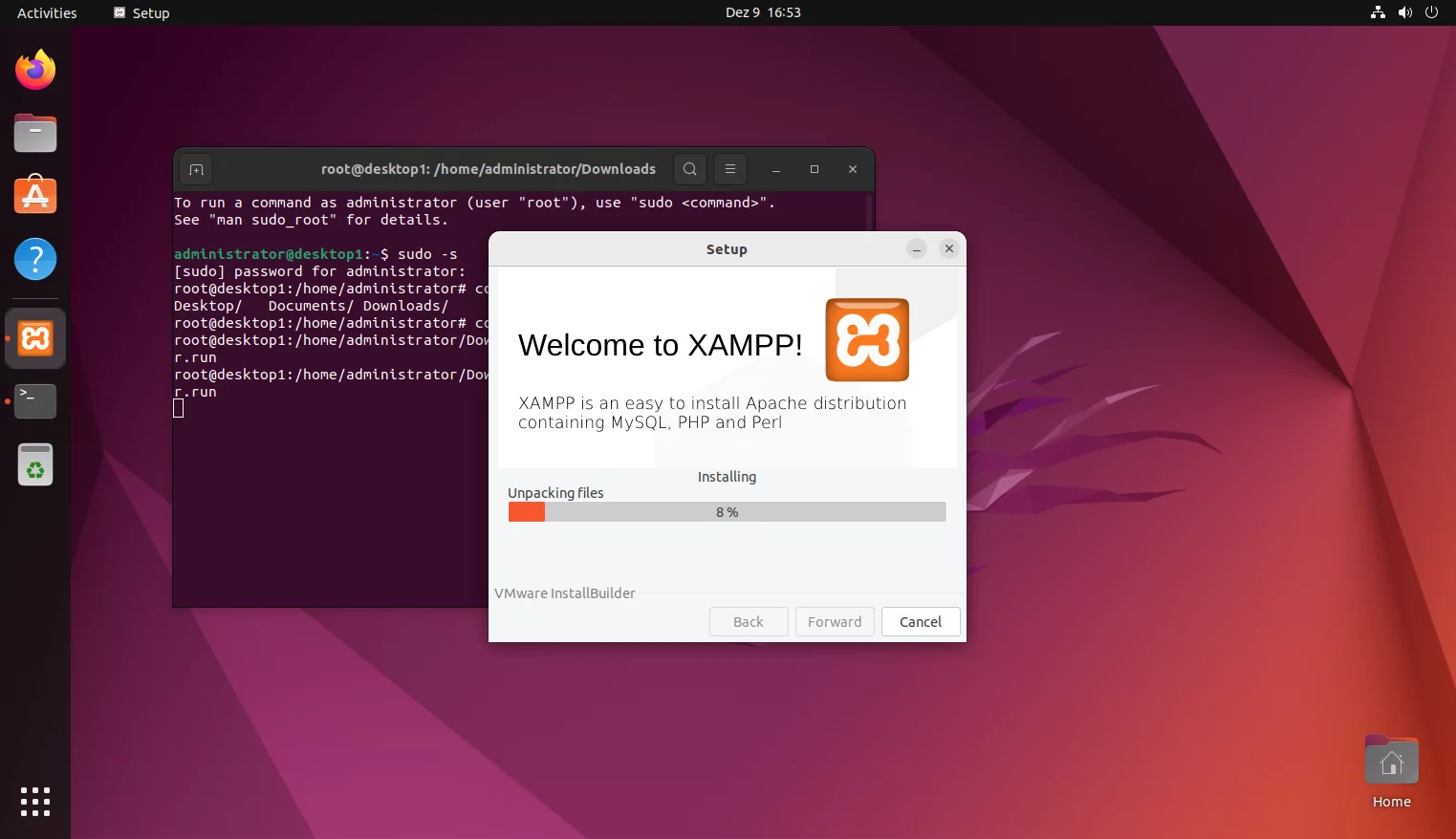Close the Terminal window
1456x839 pixels.
click(853, 169)
